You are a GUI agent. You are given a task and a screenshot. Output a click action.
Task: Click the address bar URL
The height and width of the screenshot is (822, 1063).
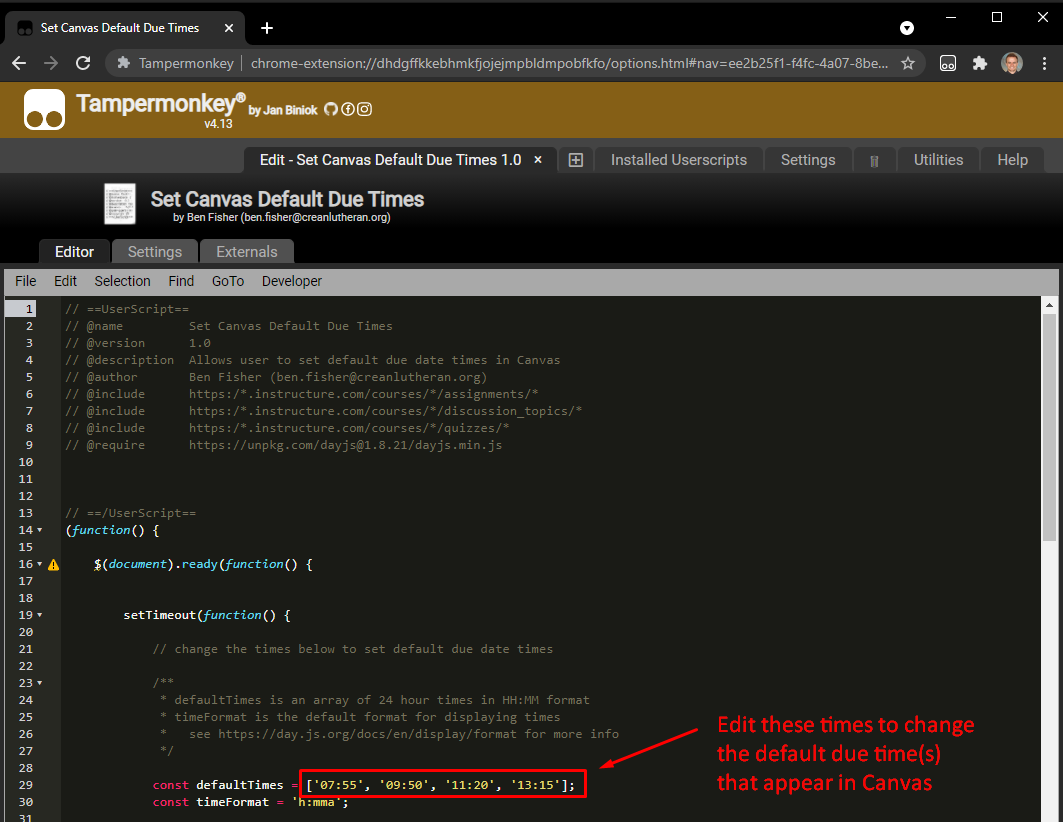[x=569, y=63]
